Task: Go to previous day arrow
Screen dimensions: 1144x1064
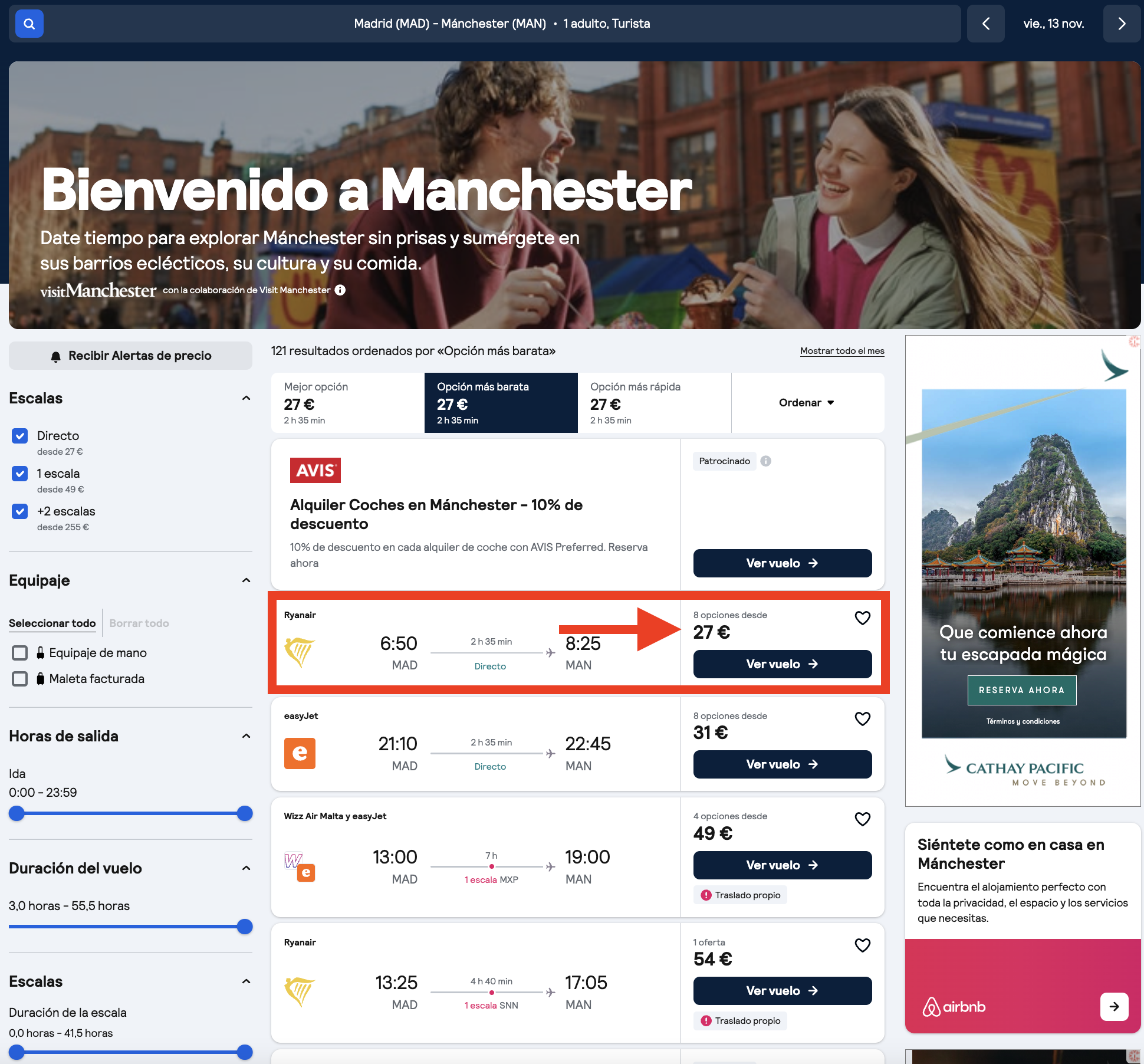Action: [985, 24]
